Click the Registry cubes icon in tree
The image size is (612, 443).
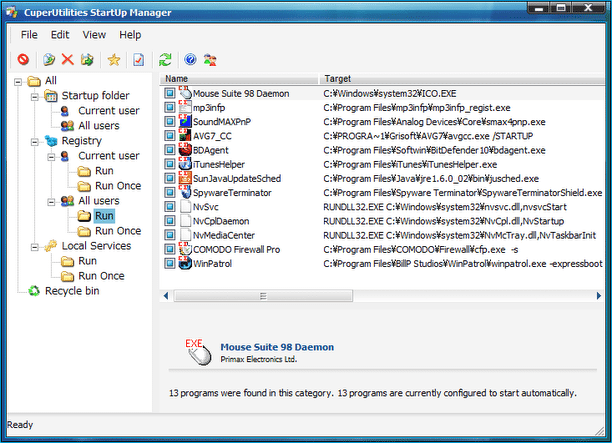(x=51, y=141)
